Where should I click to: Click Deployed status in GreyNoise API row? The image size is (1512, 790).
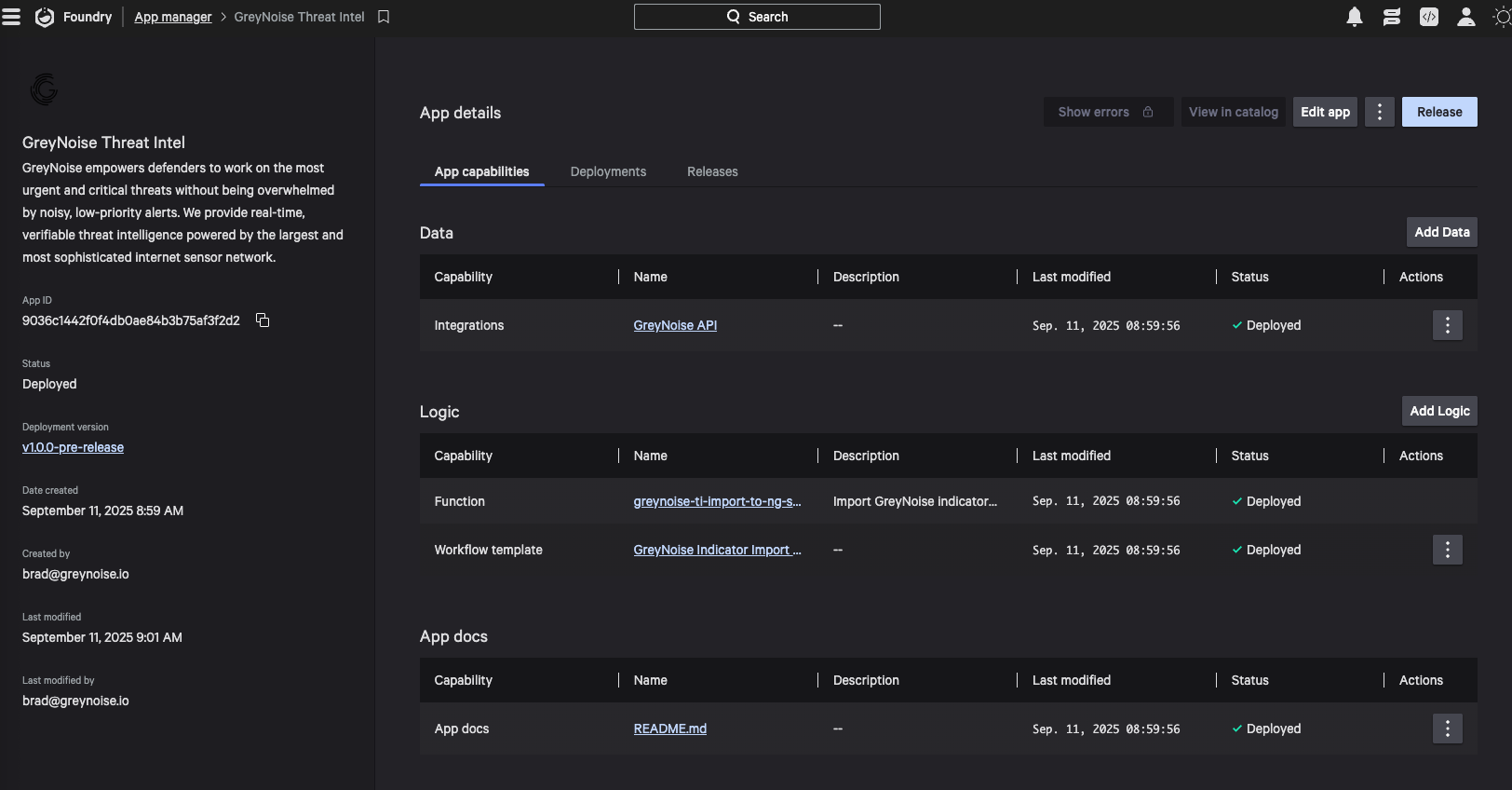click(1266, 325)
